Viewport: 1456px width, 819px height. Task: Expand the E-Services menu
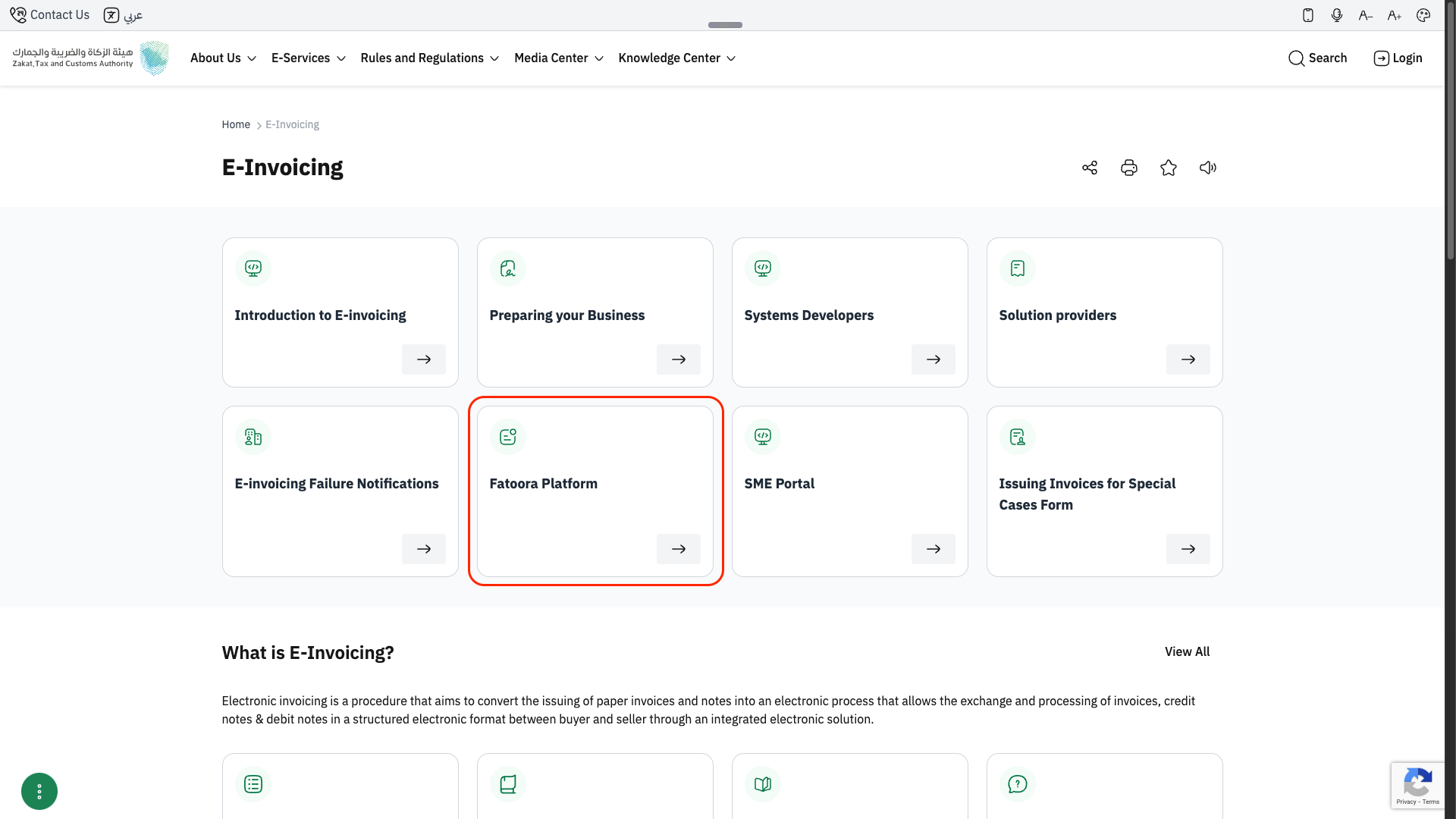tap(308, 58)
